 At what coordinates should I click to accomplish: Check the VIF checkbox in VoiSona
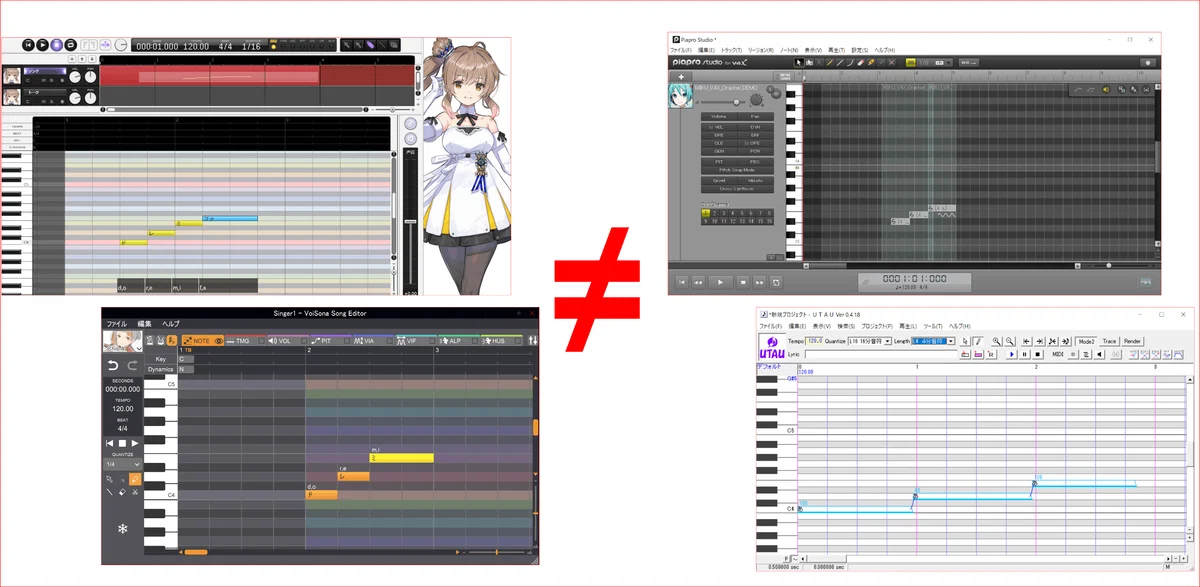coord(432,341)
